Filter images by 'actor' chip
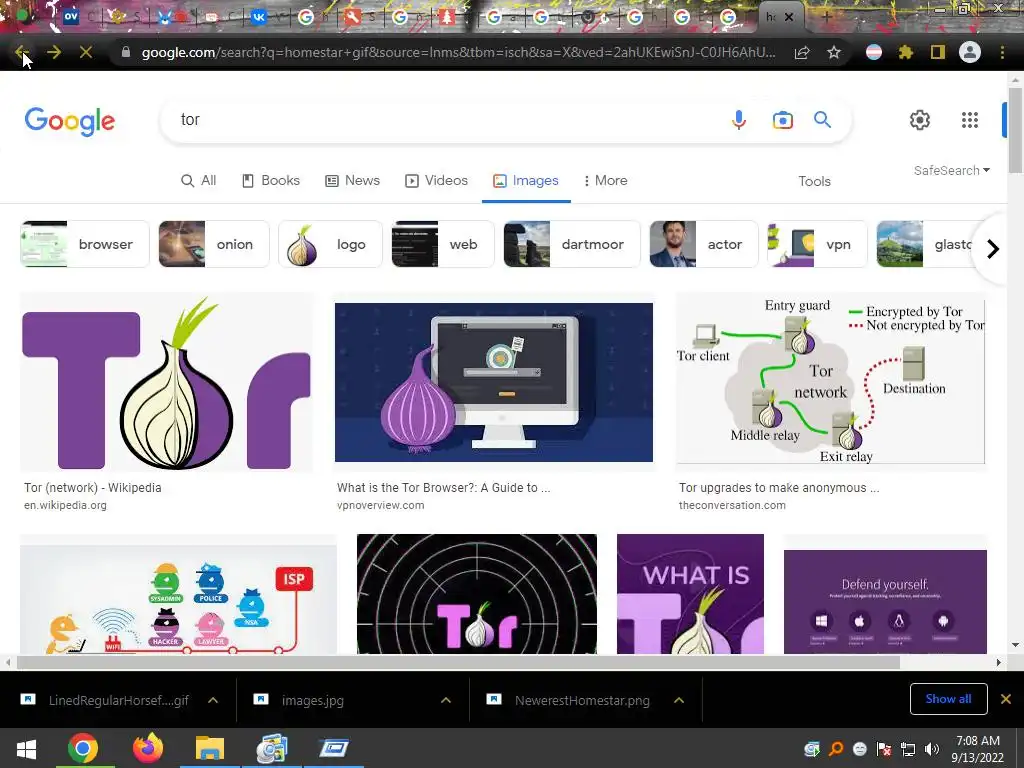 pyautogui.click(x=703, y=244)
